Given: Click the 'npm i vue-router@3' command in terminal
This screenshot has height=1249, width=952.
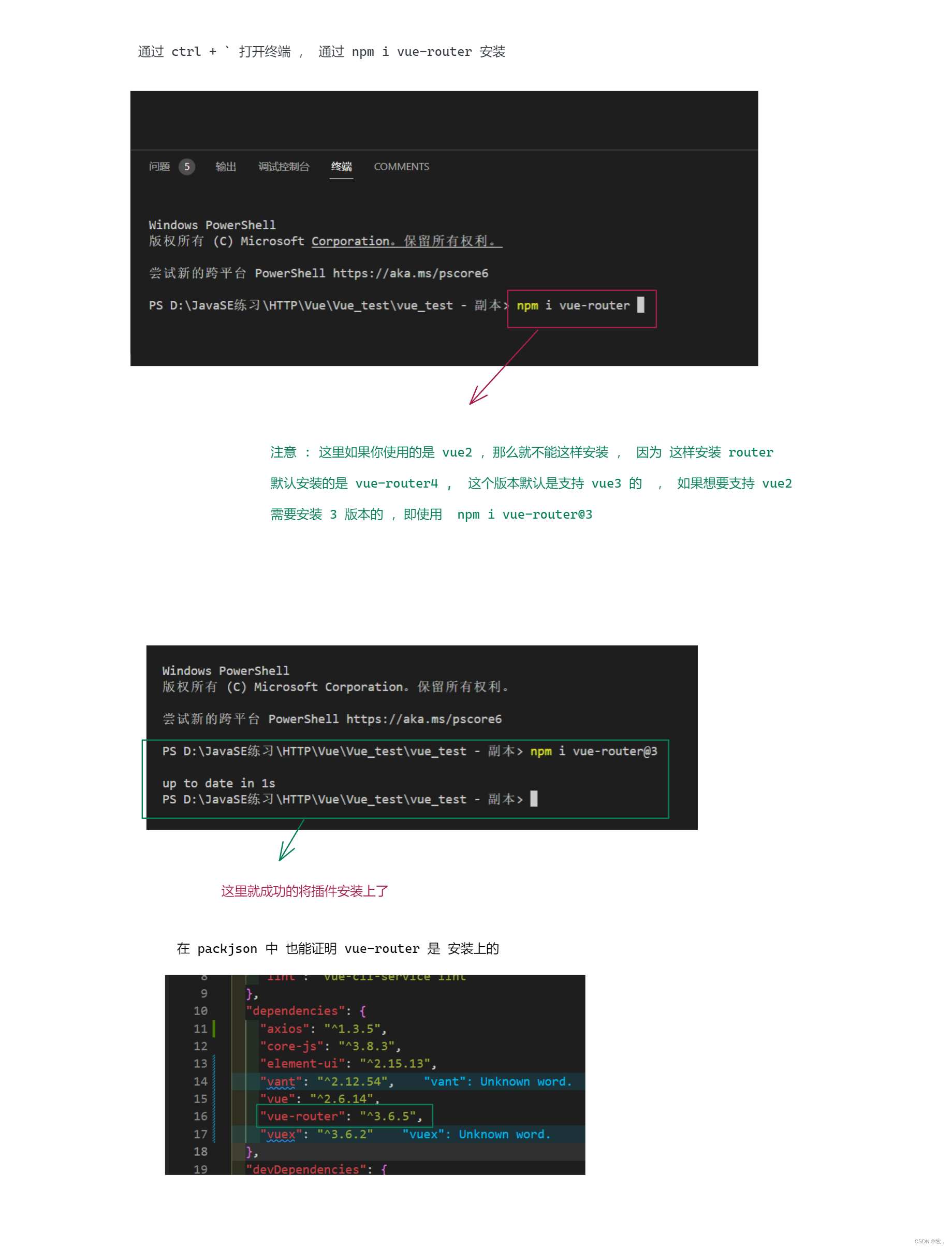Looking at the screenshot, I should tap(594, 751).
